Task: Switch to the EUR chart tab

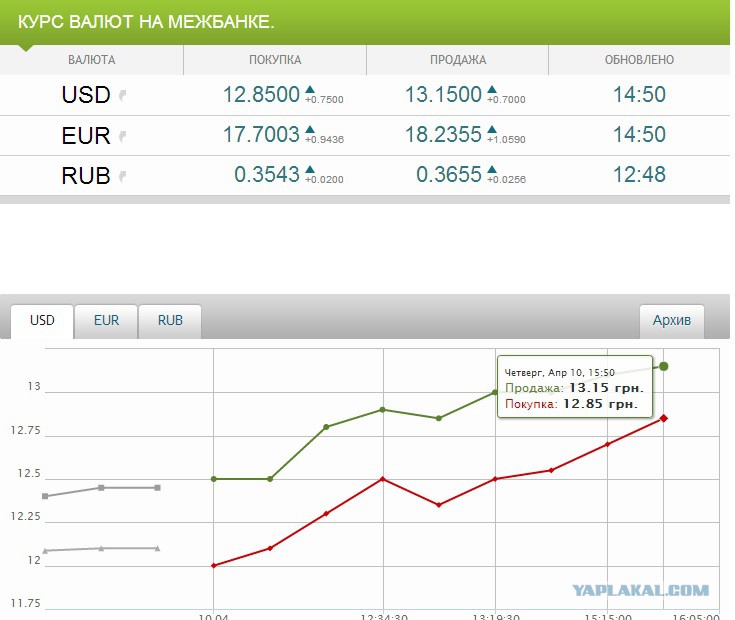Action: [106, 321]
